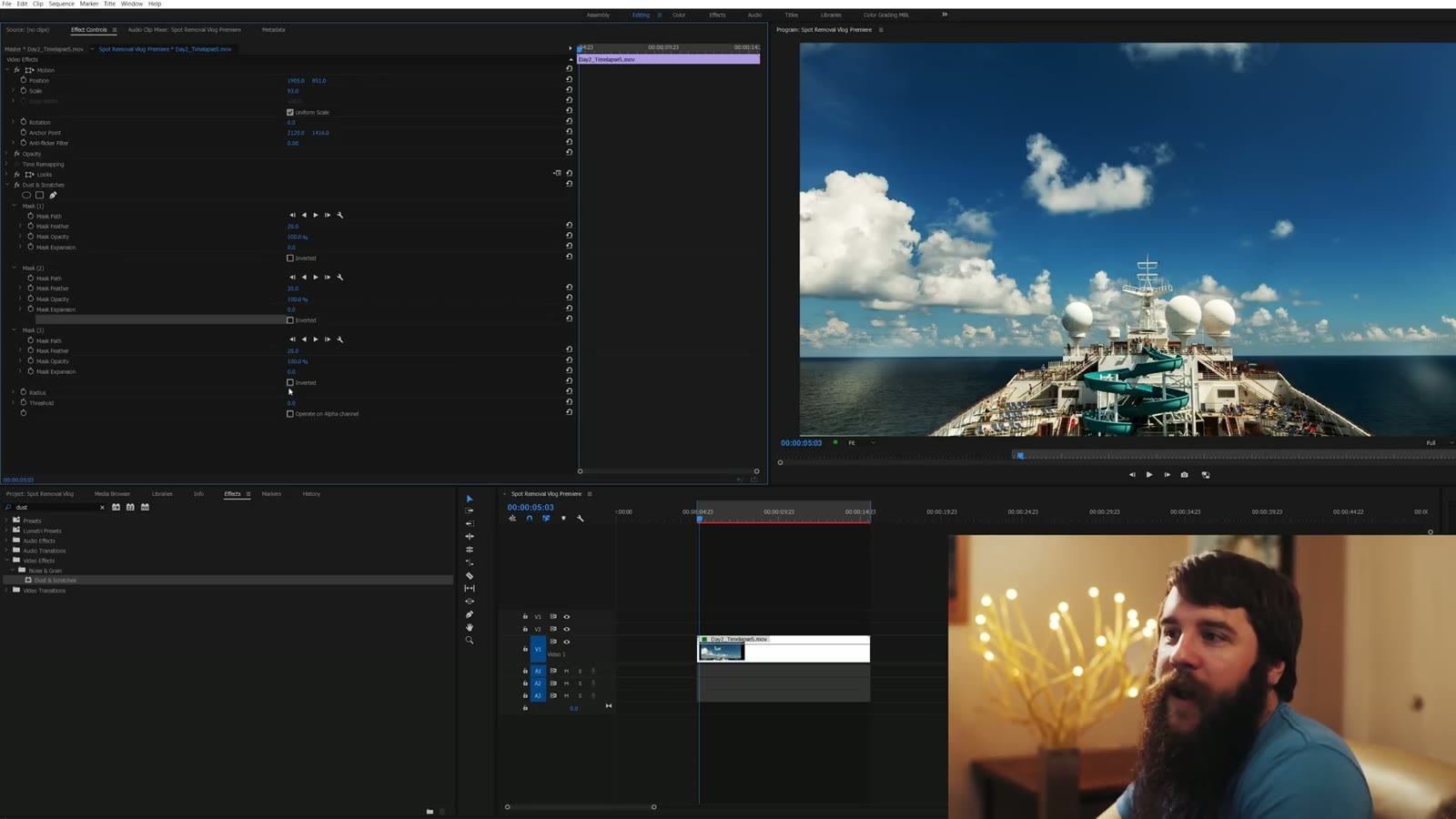Expand the Video Transitions folder
Viewport: 1456px width, 819px height.
click(x=7, y=590)
